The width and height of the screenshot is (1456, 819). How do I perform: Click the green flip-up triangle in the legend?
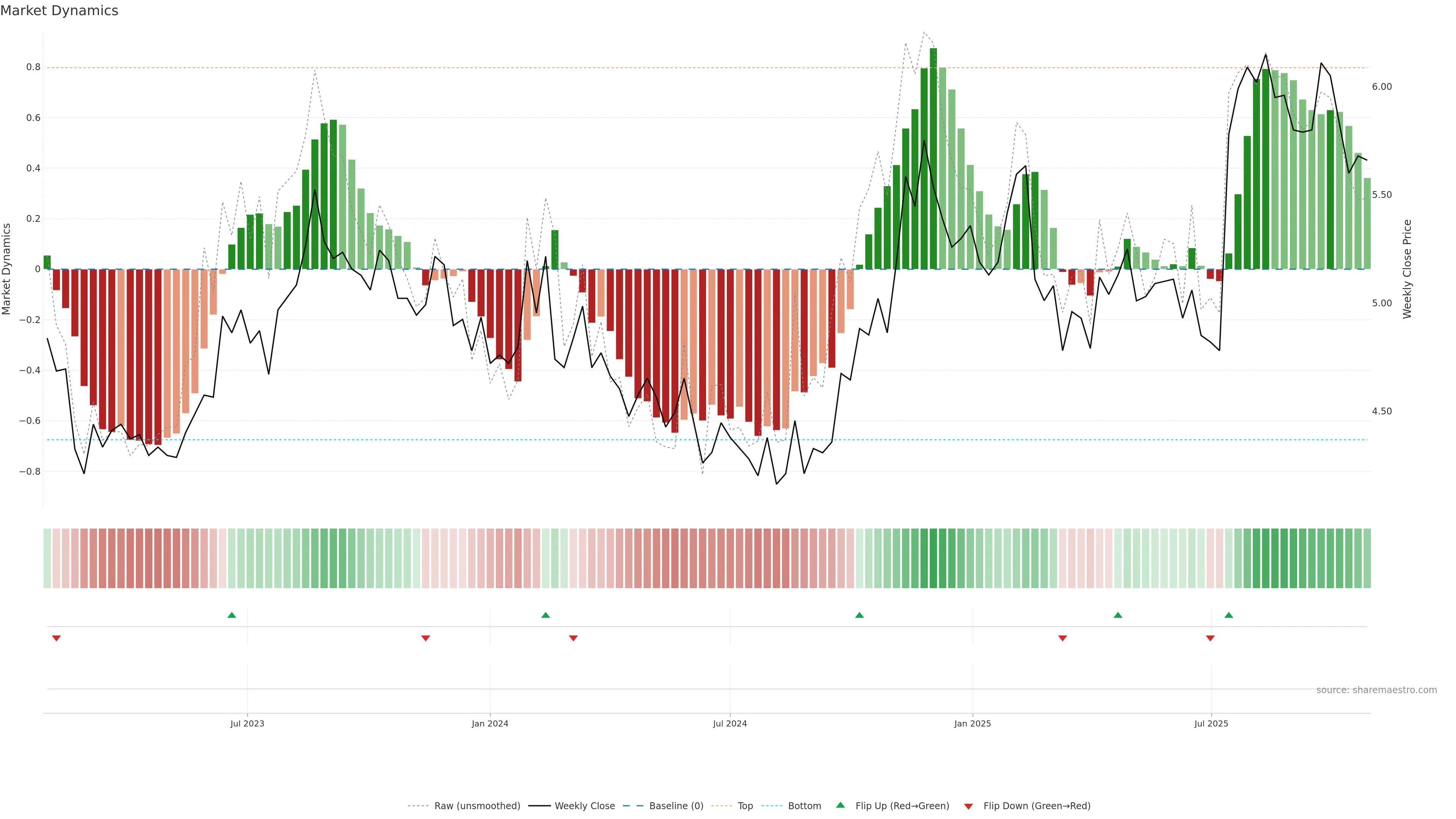tap(841, 805)
